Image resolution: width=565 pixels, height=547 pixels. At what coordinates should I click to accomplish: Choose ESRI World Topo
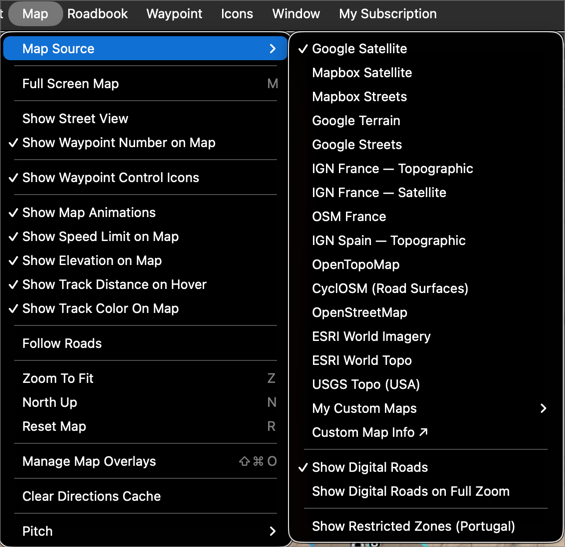pos(426,360)
